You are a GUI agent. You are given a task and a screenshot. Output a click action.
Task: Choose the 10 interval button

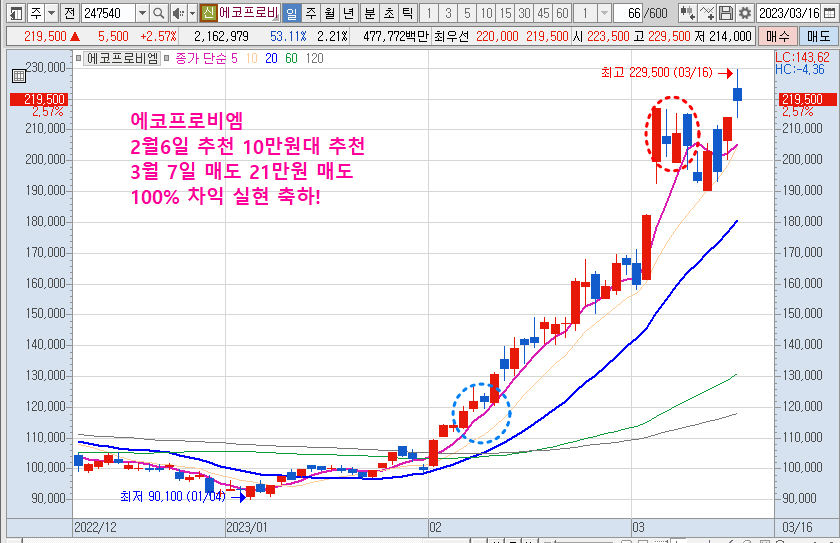486,13
